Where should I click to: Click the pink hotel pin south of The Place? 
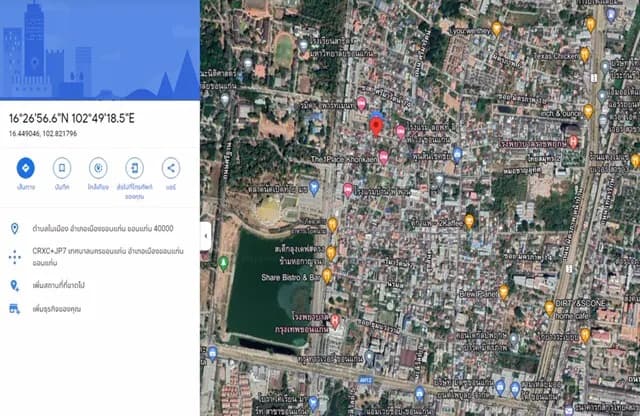(x=348, y=190)
